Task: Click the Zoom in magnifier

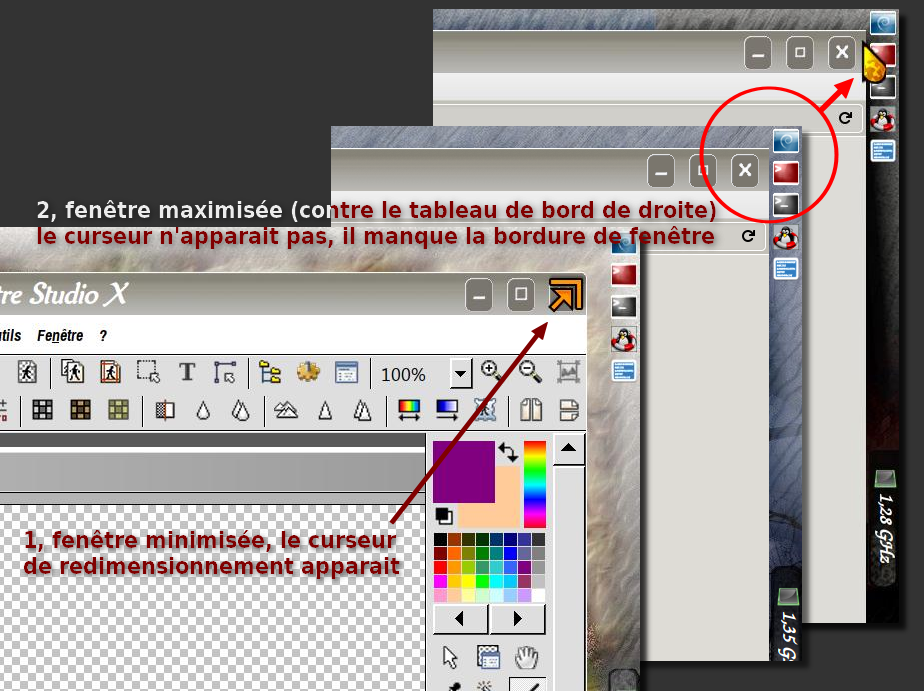Action: click(x=491, y=371)
